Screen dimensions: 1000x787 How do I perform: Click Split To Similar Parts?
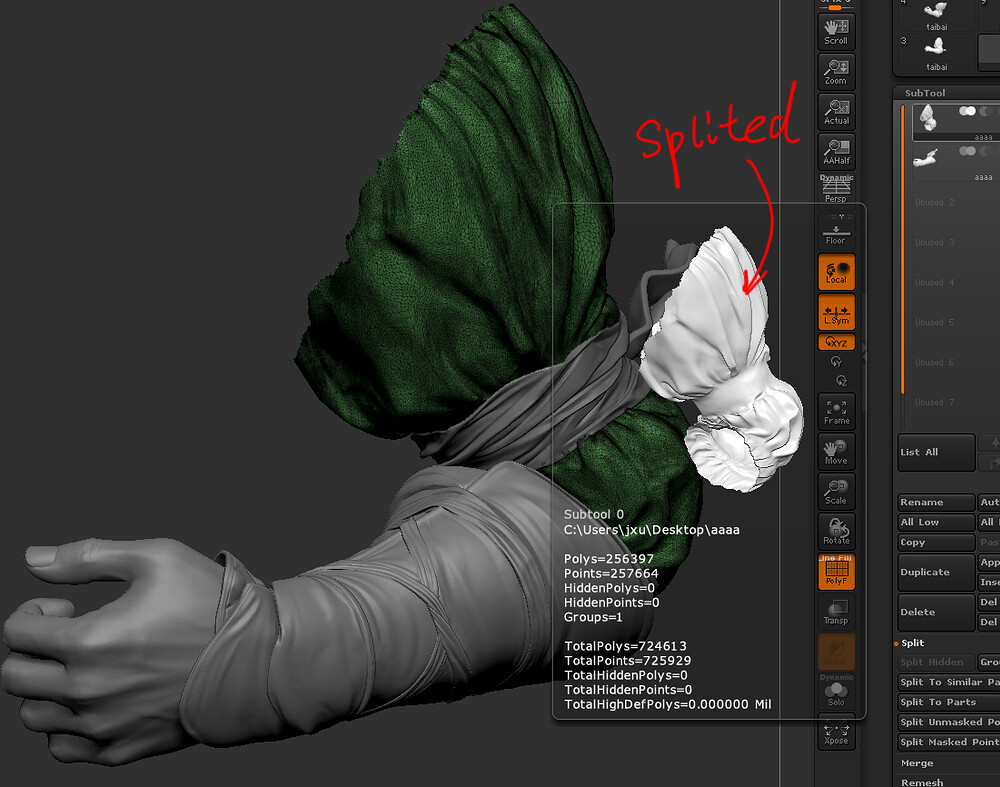[949, 682]
